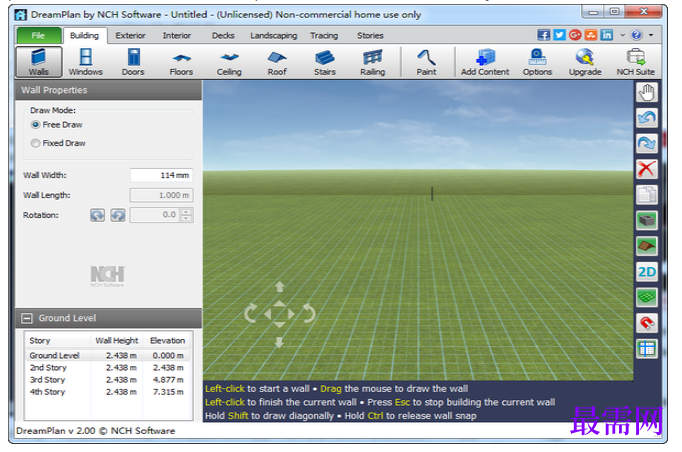
Task: Toggle the magnet snap icon
Action: pos(647,323)
